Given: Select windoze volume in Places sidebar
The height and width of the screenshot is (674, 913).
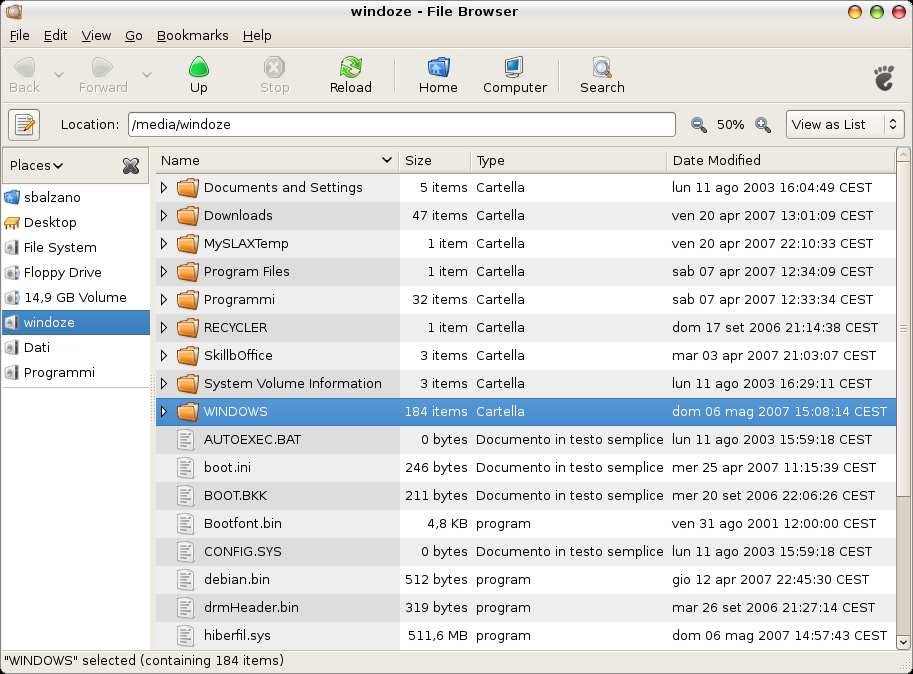Looking at the screenshot, I should pyautogui.click(x=76, y=322).
